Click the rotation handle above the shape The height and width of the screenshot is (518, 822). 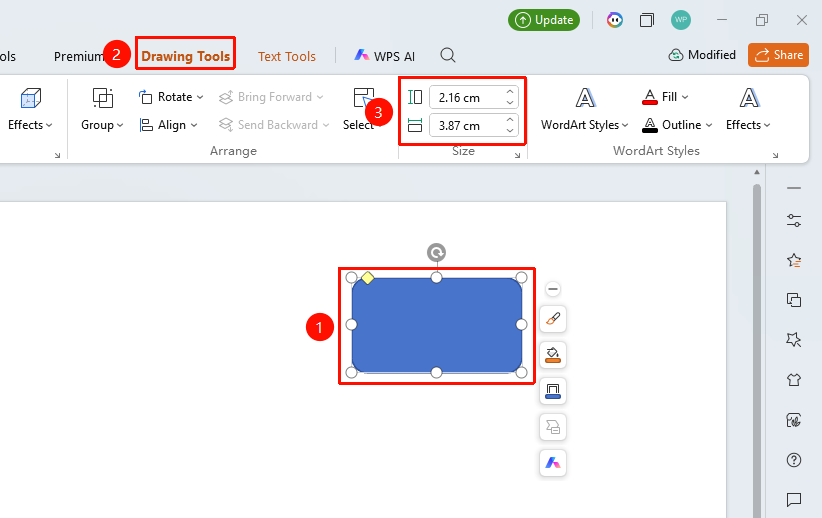pyautogui.click(x=436, y=253)
